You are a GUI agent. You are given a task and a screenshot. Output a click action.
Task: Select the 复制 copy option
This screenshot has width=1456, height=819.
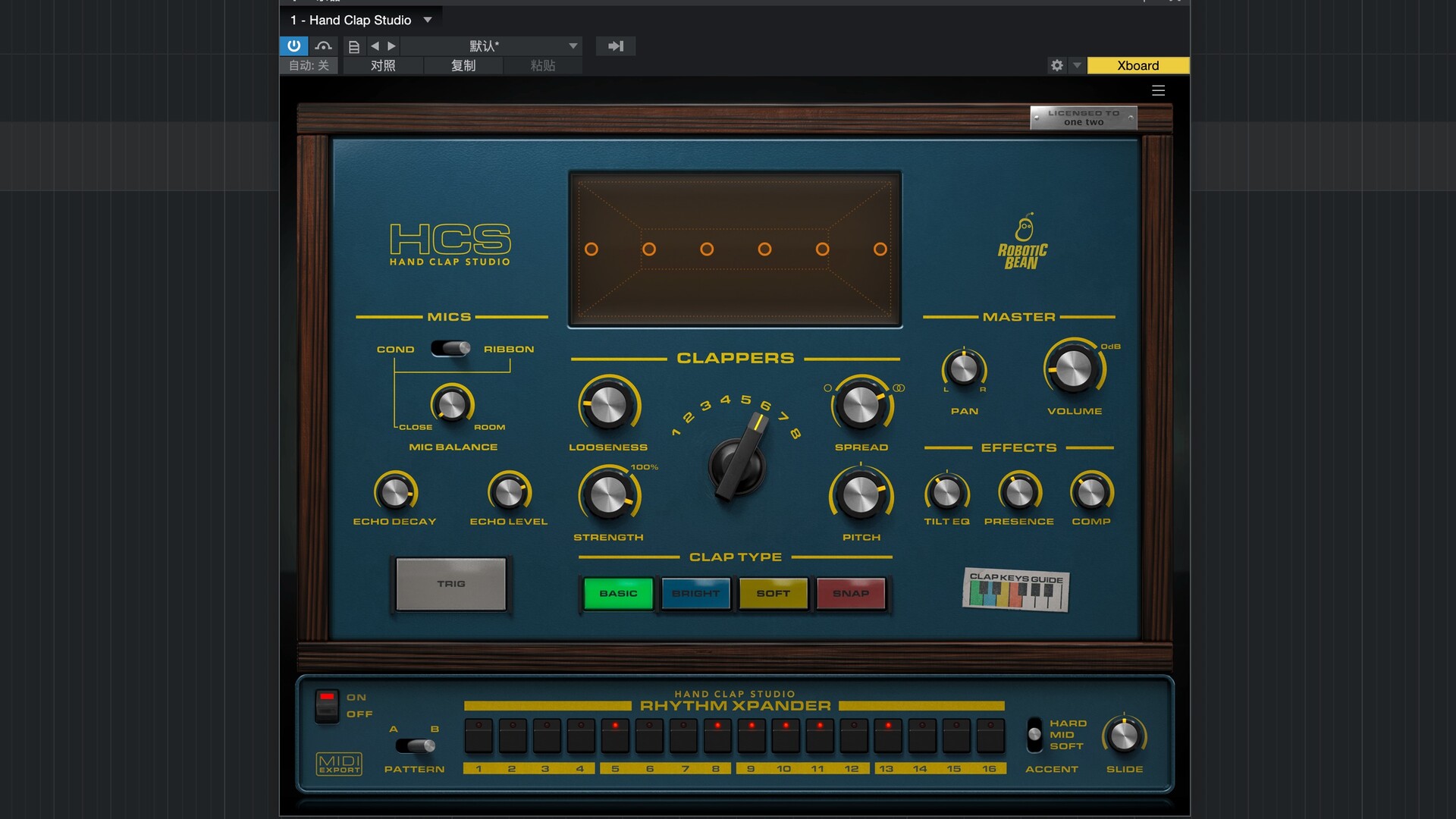(x=463, y=65)
